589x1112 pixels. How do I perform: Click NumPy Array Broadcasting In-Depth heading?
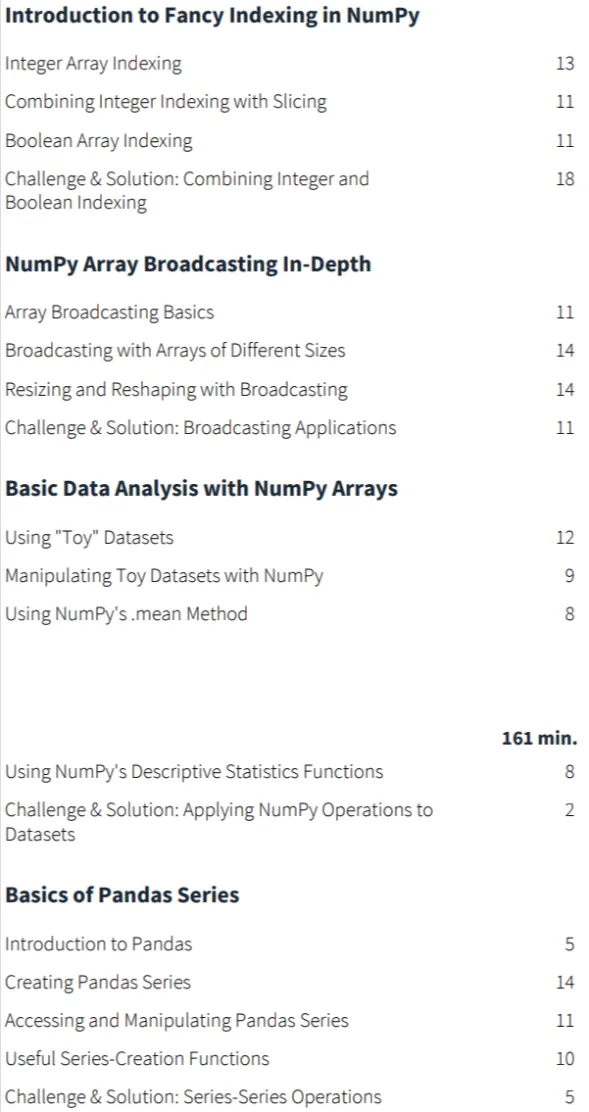coord(188,265)
